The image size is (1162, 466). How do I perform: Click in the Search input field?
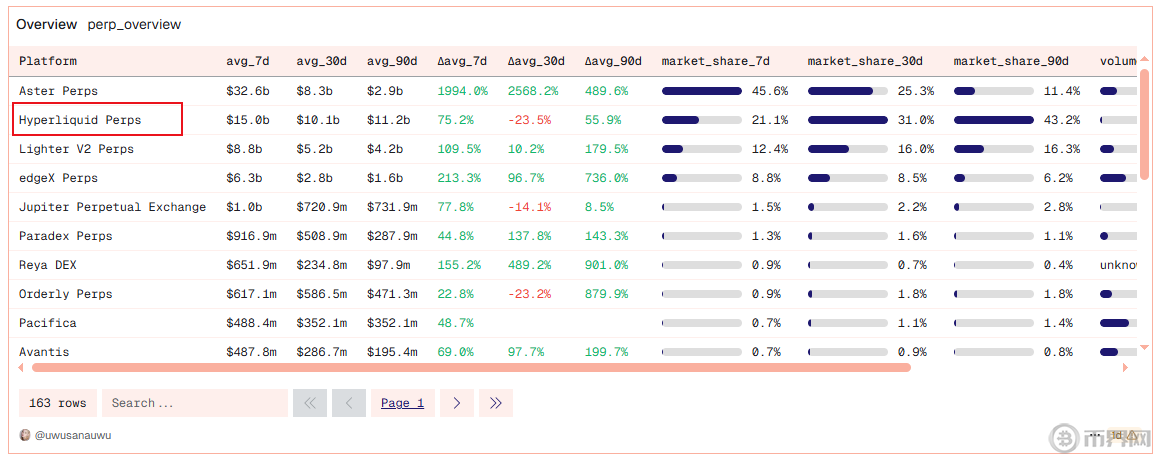[195, 403]
